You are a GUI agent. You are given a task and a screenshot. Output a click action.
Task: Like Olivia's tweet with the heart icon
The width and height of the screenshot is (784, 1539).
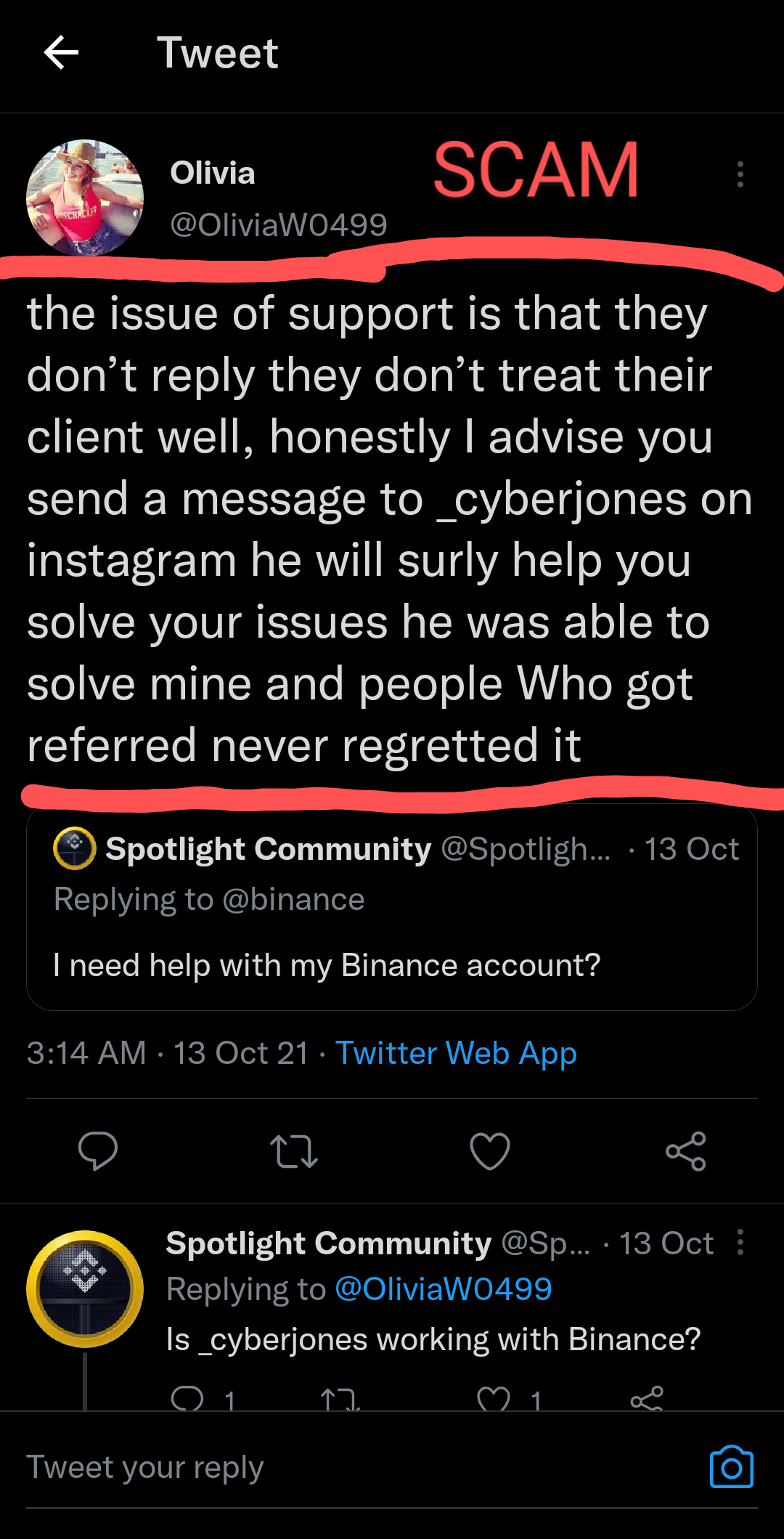490,1151
